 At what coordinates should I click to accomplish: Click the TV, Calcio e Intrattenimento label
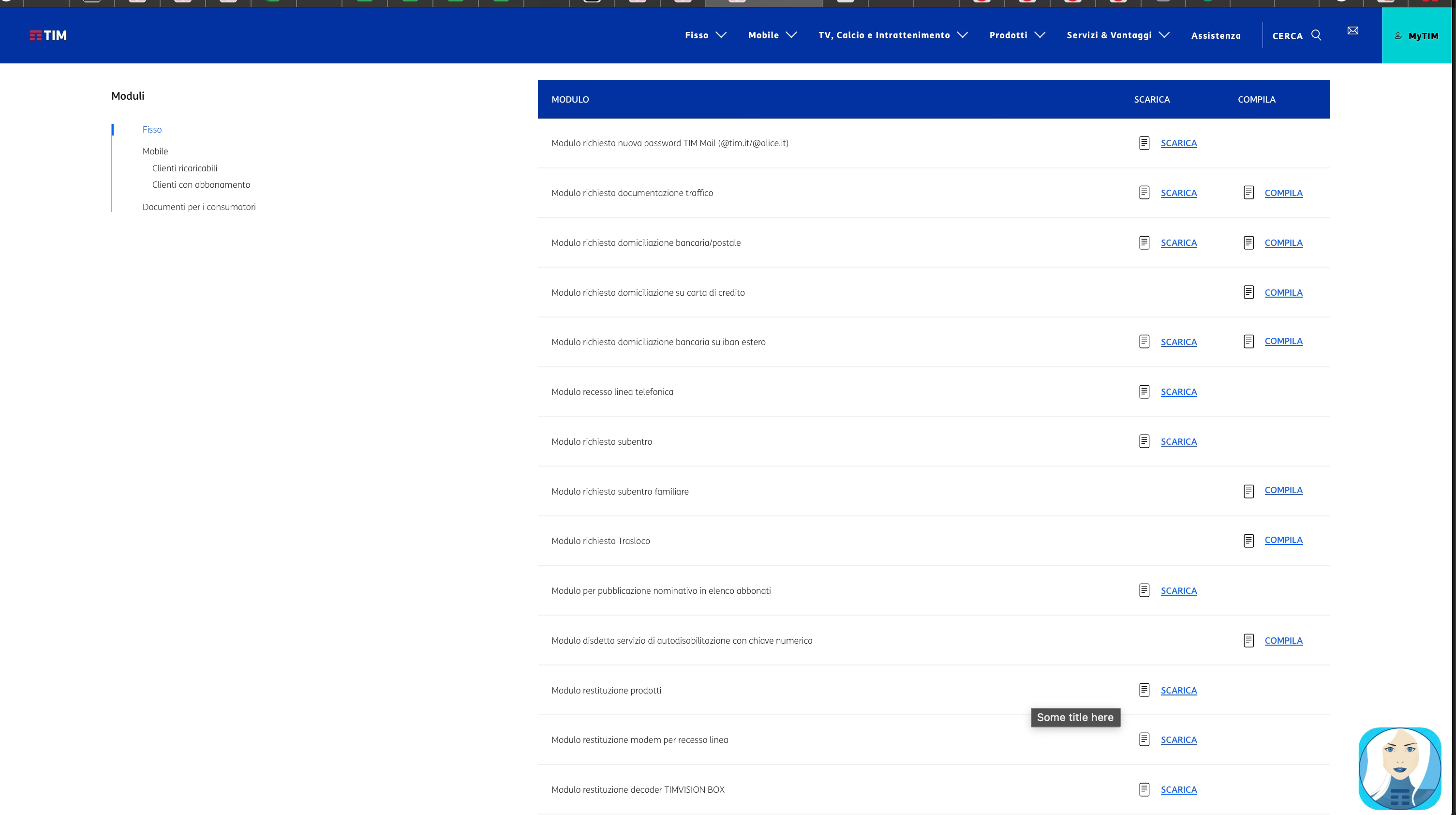point(884,35)
